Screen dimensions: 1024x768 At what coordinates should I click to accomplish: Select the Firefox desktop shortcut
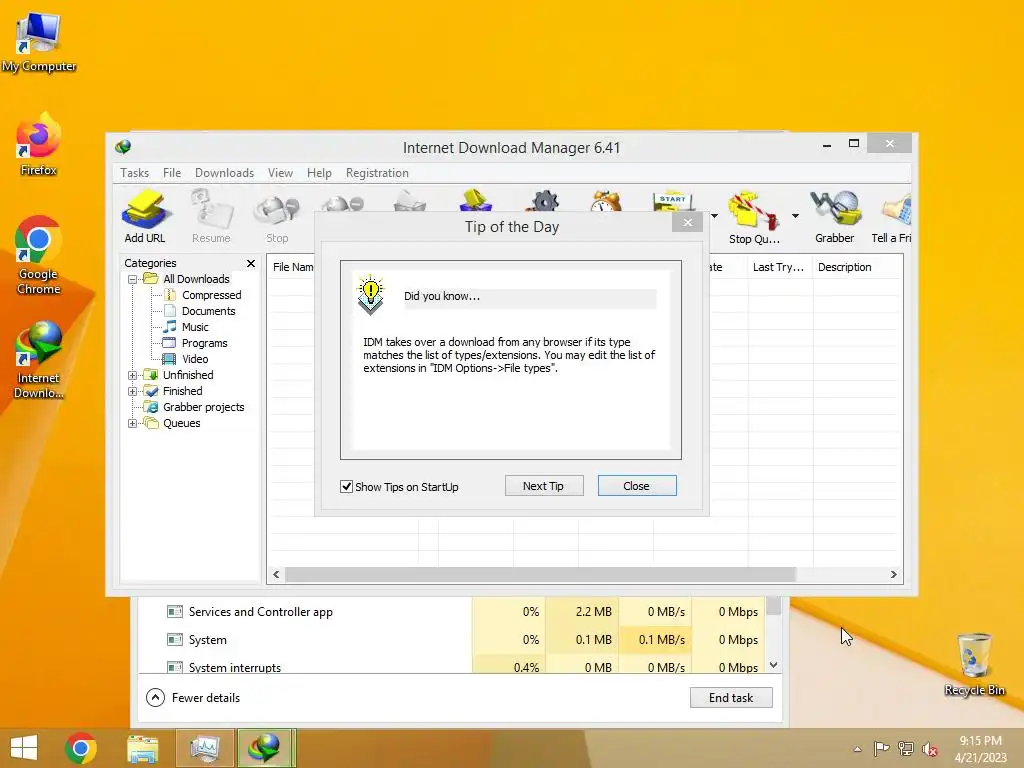click(39, 145)
